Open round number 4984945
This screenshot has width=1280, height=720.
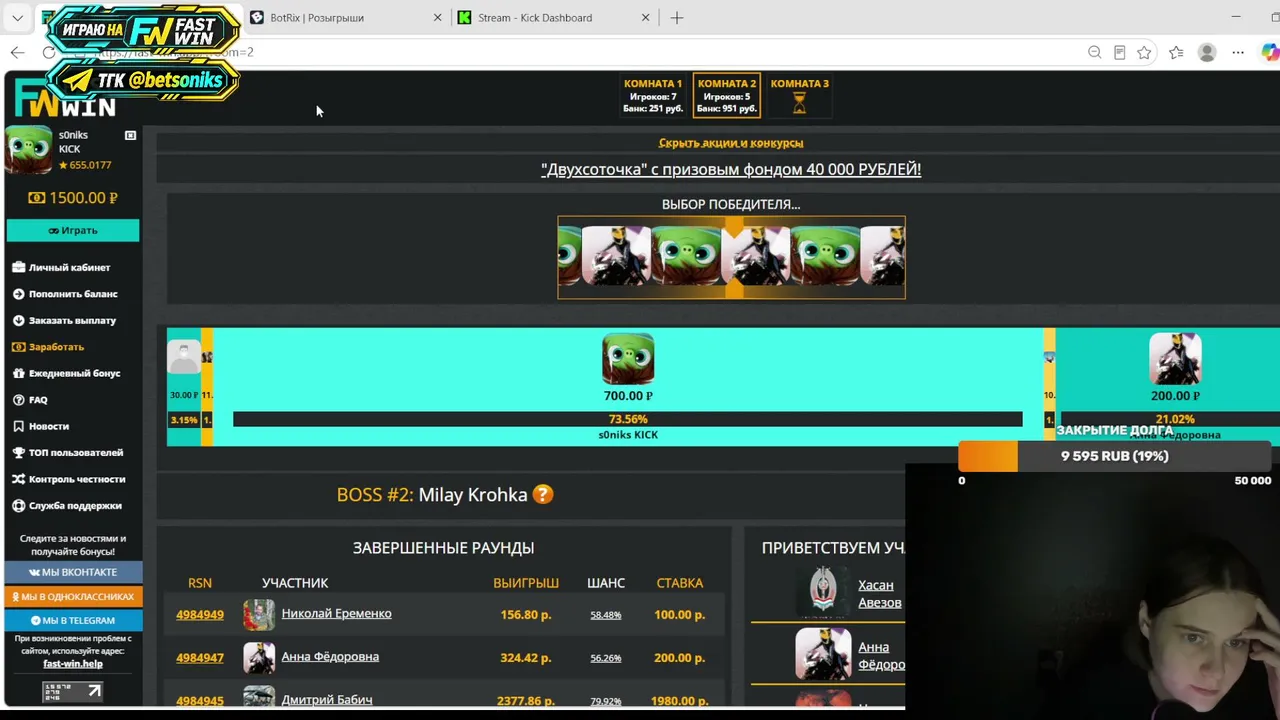coord(200,700)
